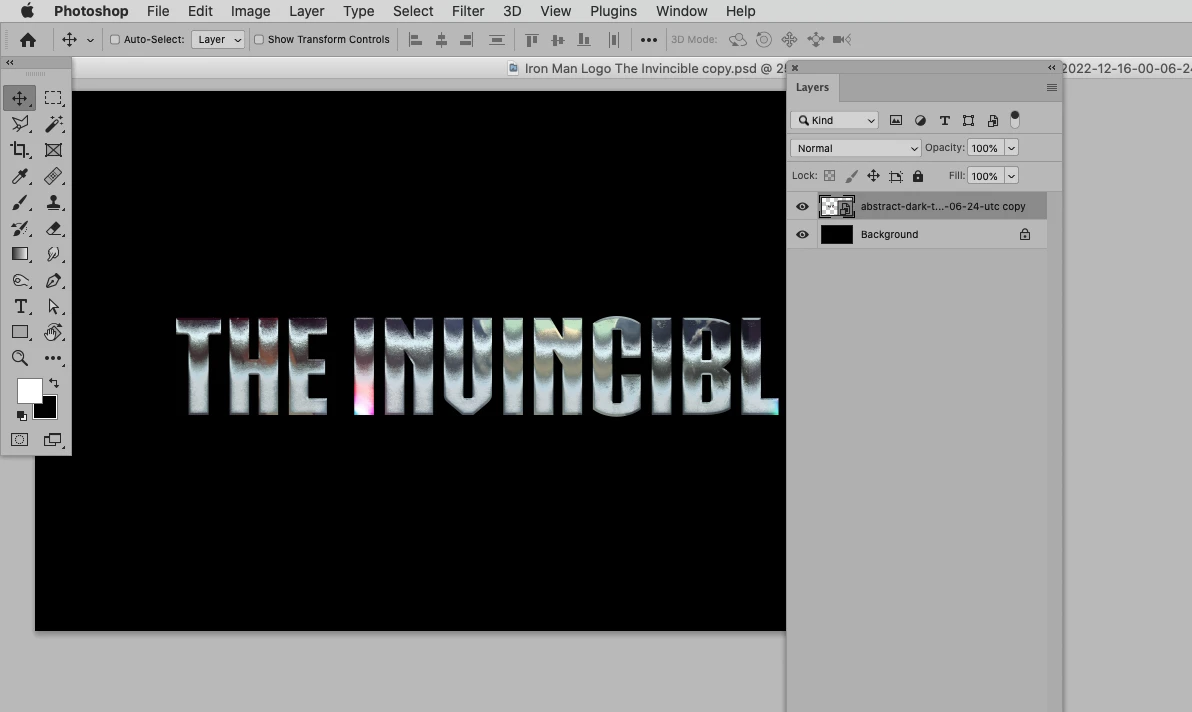Viewport: 1192px width, 712px height.
Task: Select the Hand tool
Action: tap(52, 332)
